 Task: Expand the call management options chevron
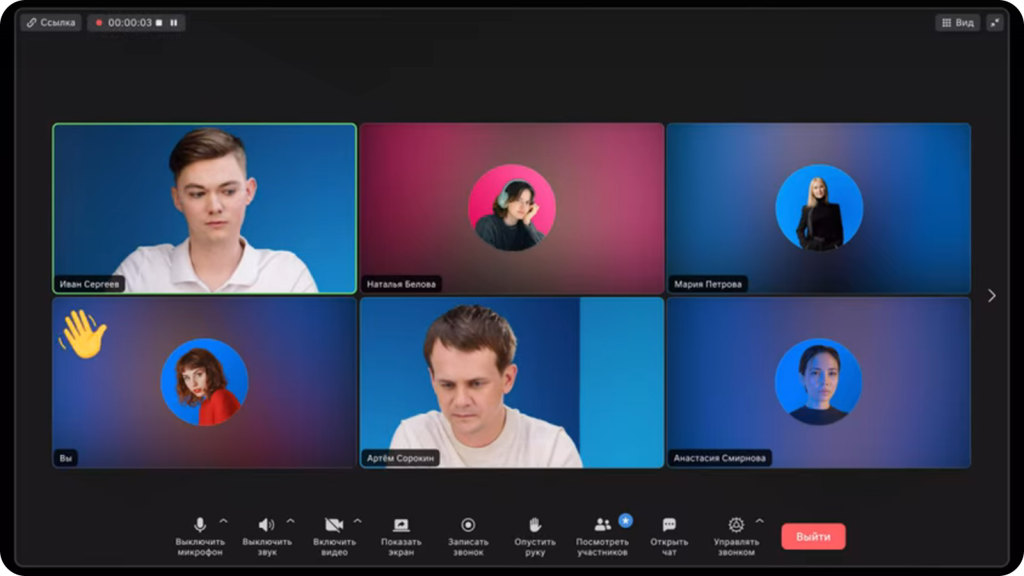pos(759,521)
